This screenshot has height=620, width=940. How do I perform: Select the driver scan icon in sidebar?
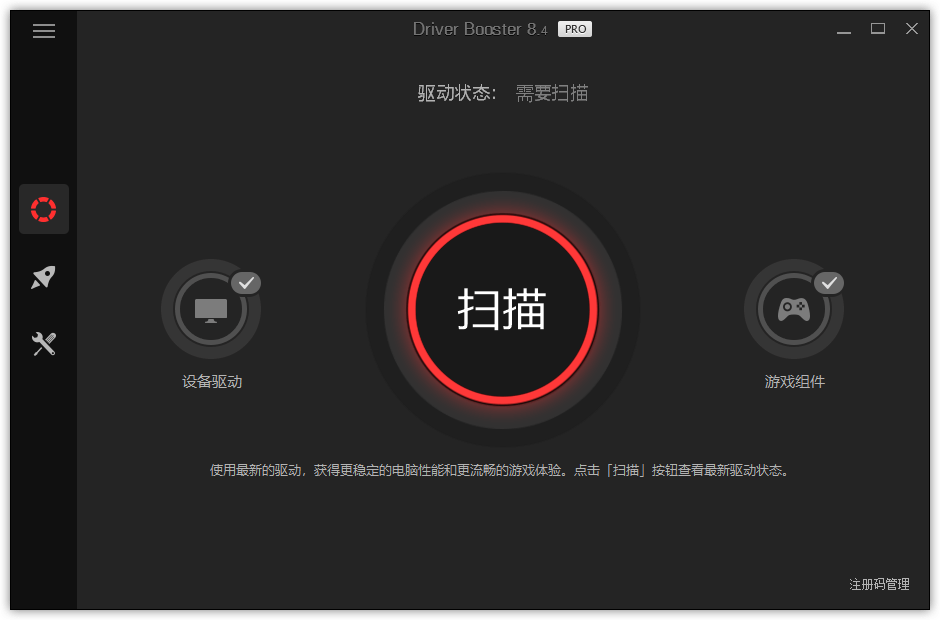point(43,209)
